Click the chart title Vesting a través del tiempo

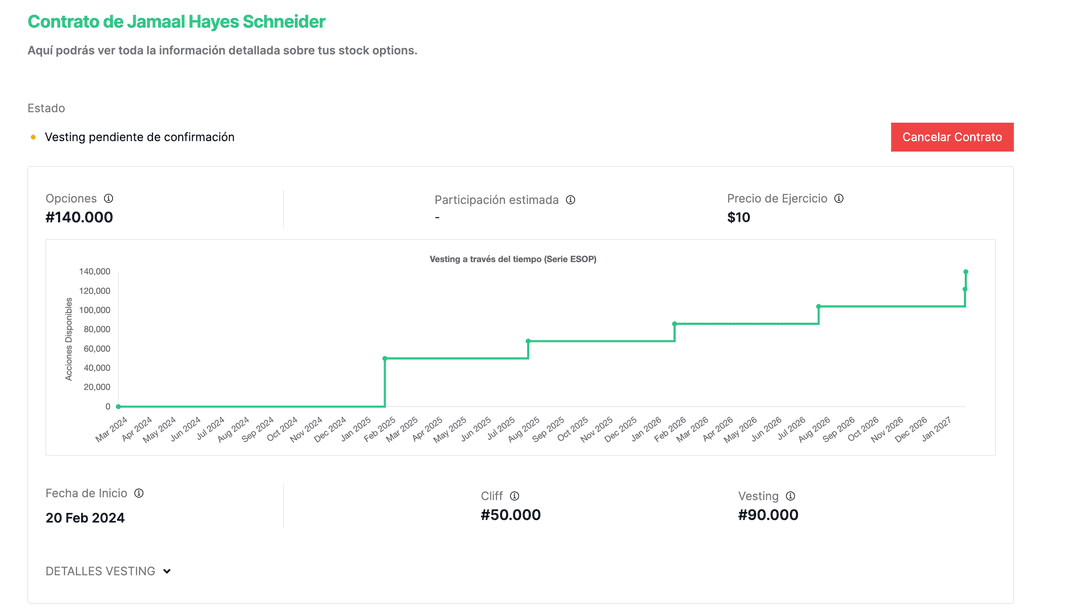(513, 259)
